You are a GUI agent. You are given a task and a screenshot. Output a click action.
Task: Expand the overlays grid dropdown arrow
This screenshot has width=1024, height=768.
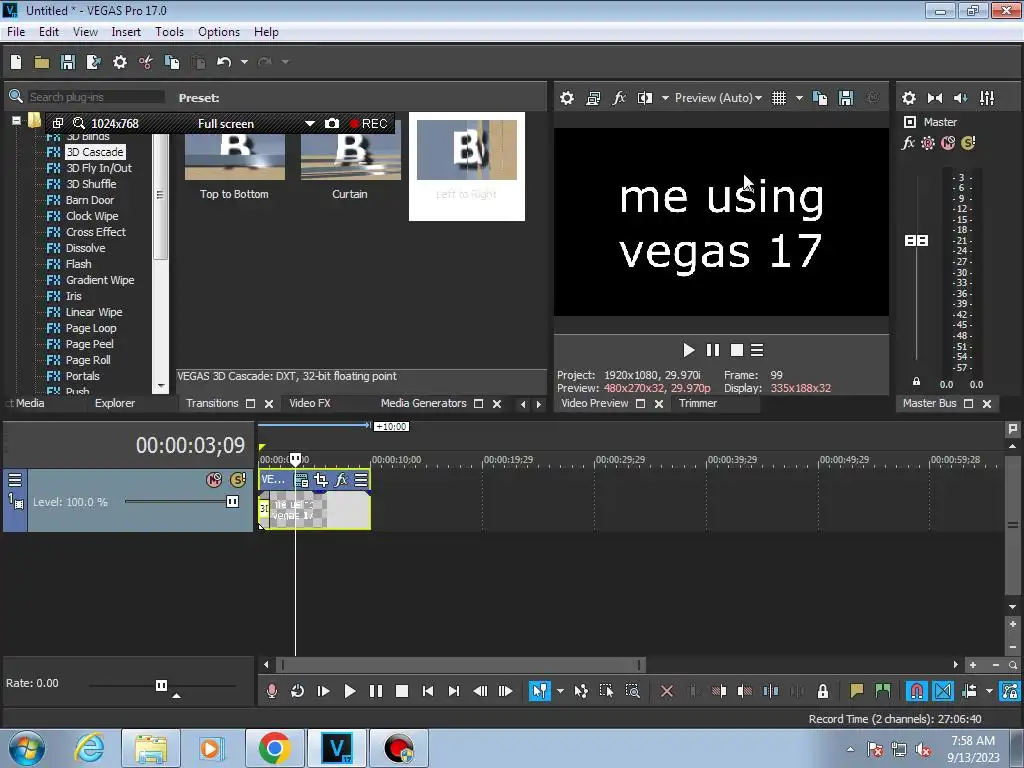pos(799,98)
